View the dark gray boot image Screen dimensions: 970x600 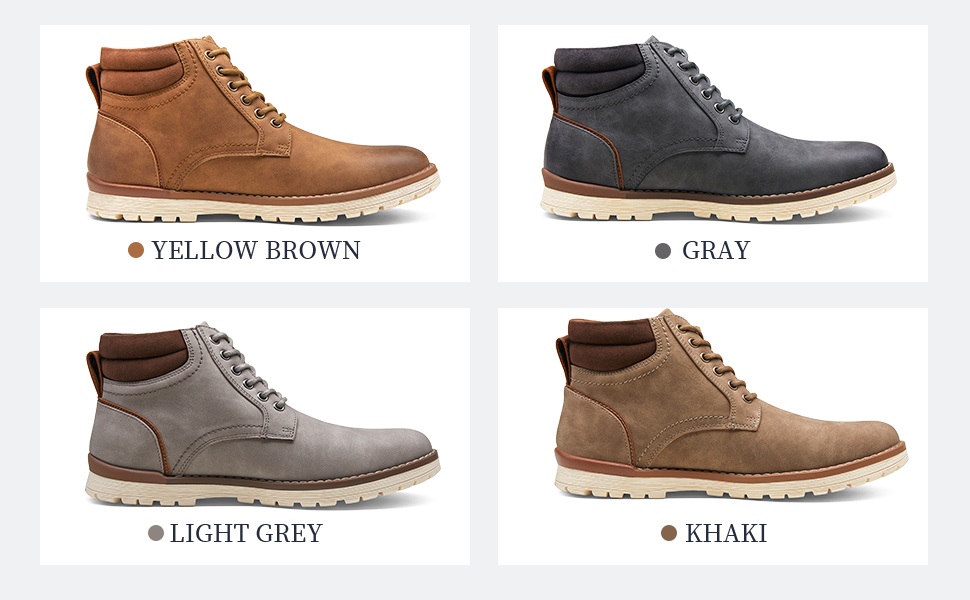pyautogui.click(x=718, y=128)
